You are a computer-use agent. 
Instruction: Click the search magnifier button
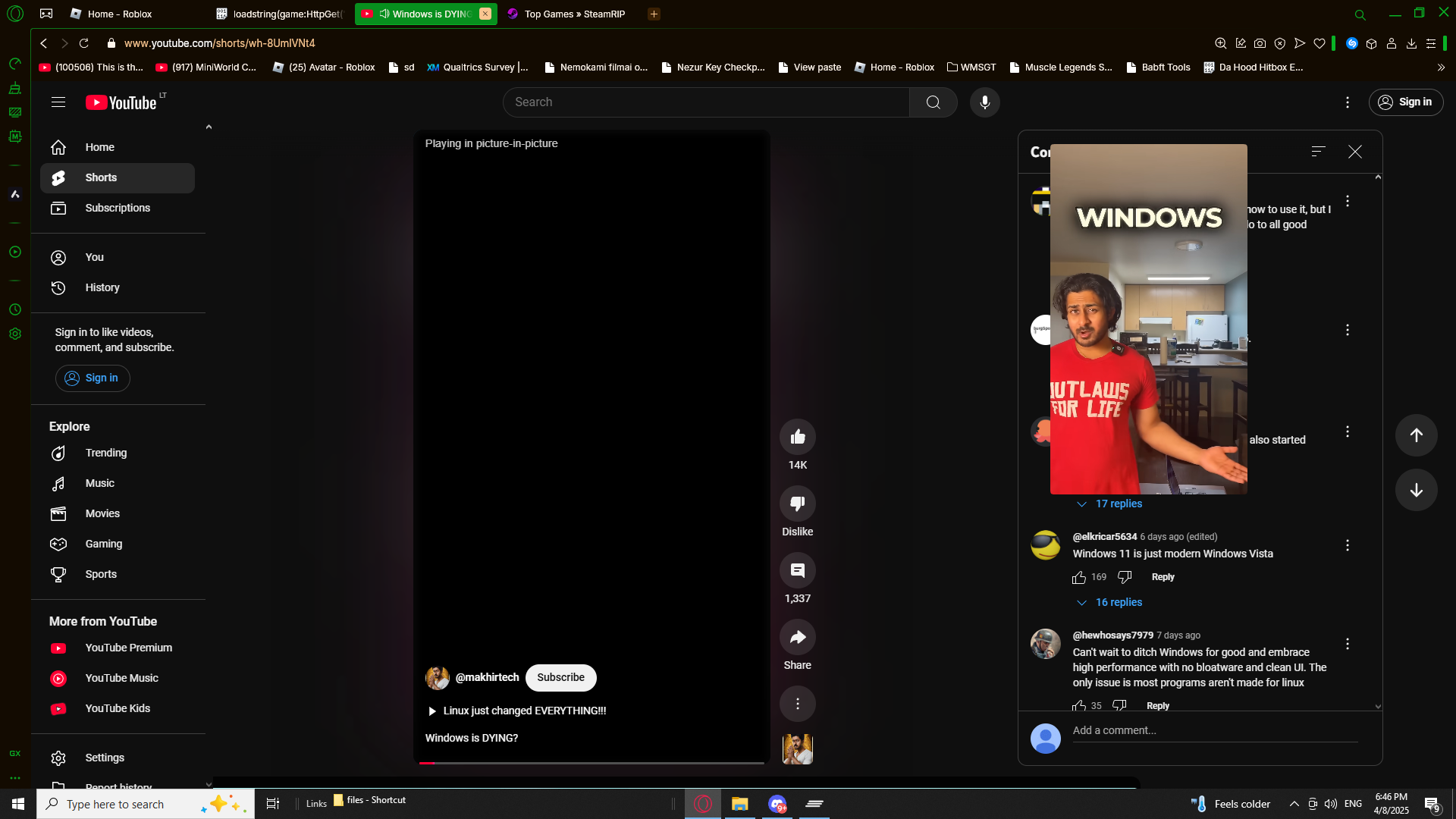click(x=933, y=102)
